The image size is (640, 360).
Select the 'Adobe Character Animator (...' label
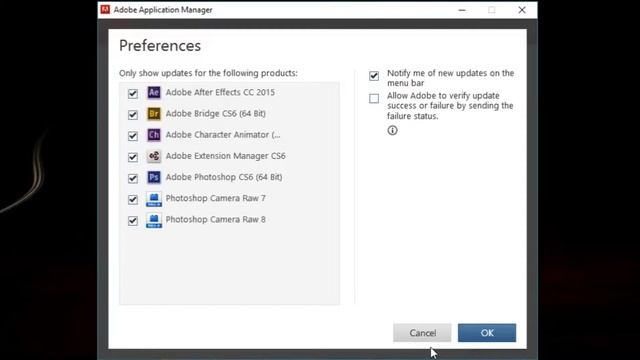[223, 135]
